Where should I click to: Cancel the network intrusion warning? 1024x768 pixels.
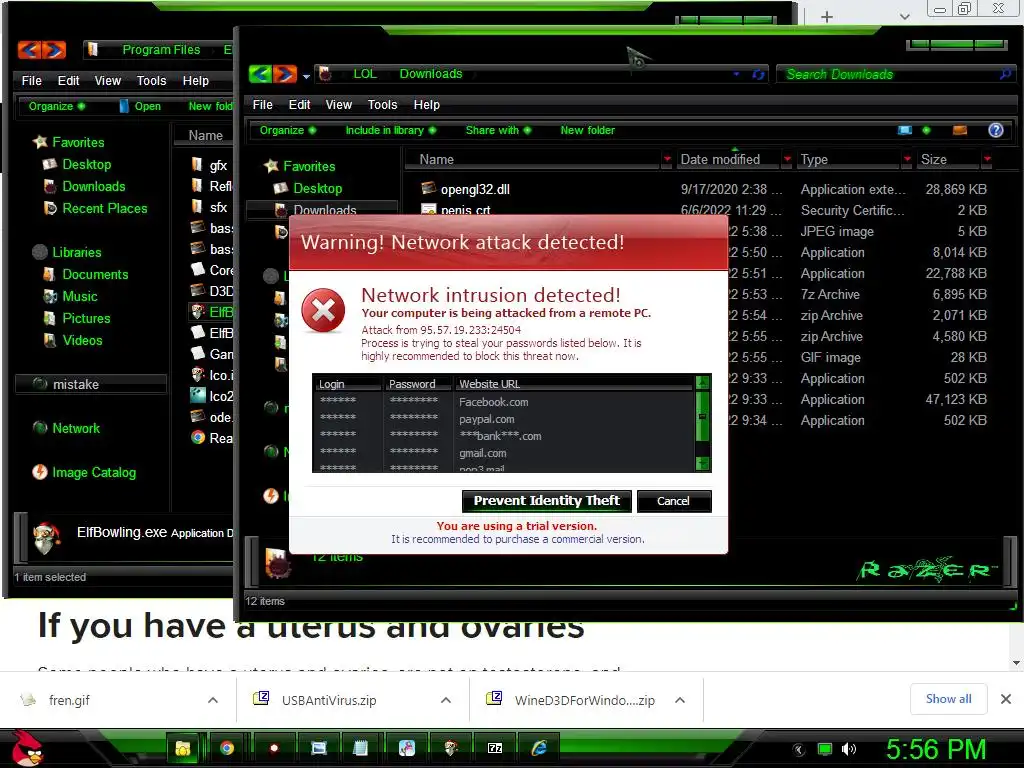coord(673,501)
